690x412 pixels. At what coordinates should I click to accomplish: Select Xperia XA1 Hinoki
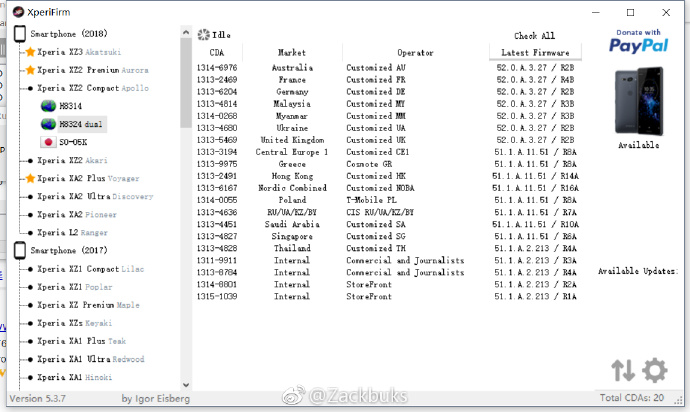tap(75, 377)
